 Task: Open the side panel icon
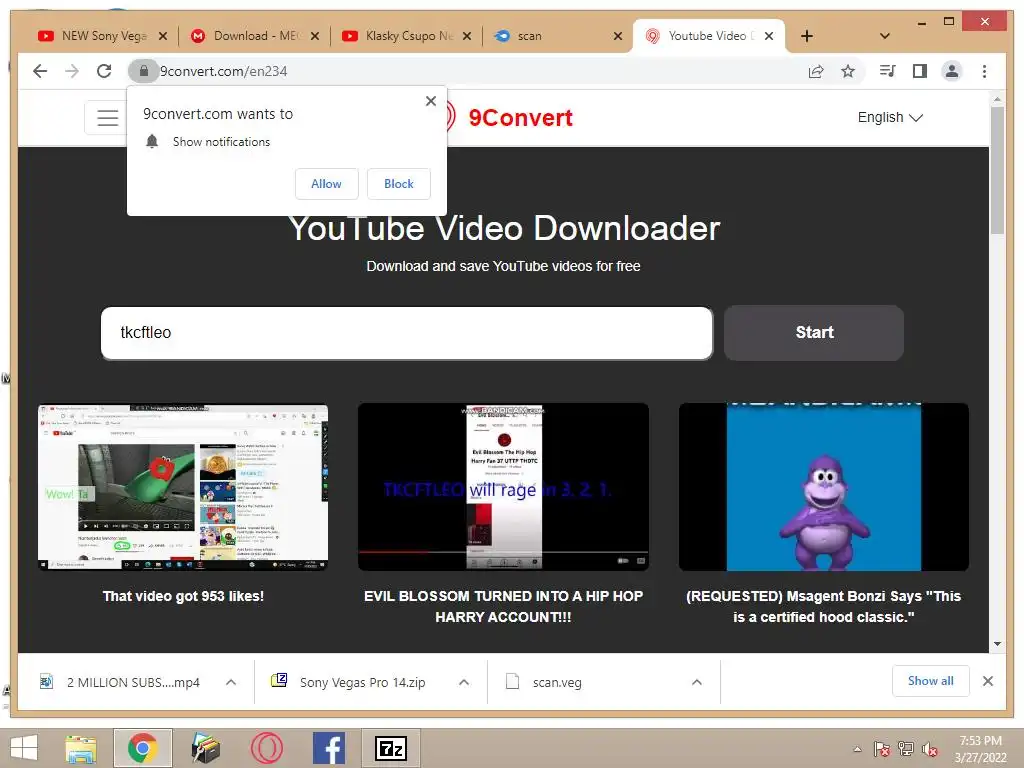(920, 71)
